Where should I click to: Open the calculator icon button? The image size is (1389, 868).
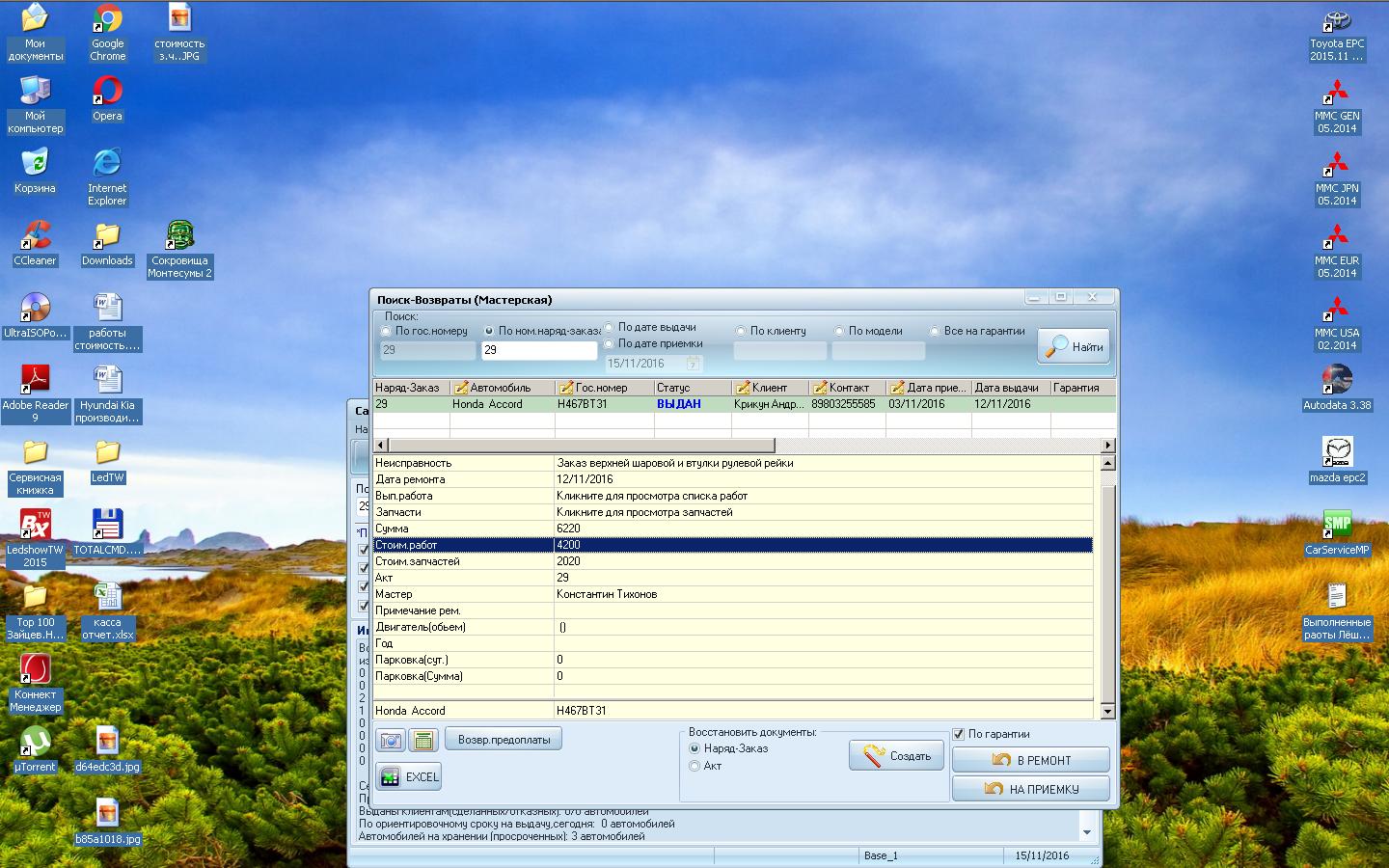[x=423, y=740]
